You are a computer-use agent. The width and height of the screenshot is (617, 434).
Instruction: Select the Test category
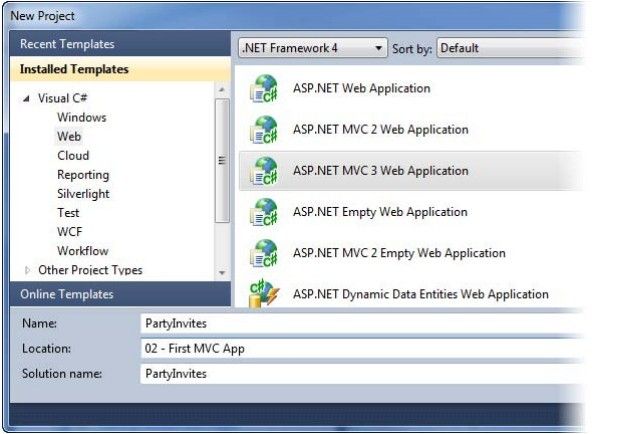(68, 213)
